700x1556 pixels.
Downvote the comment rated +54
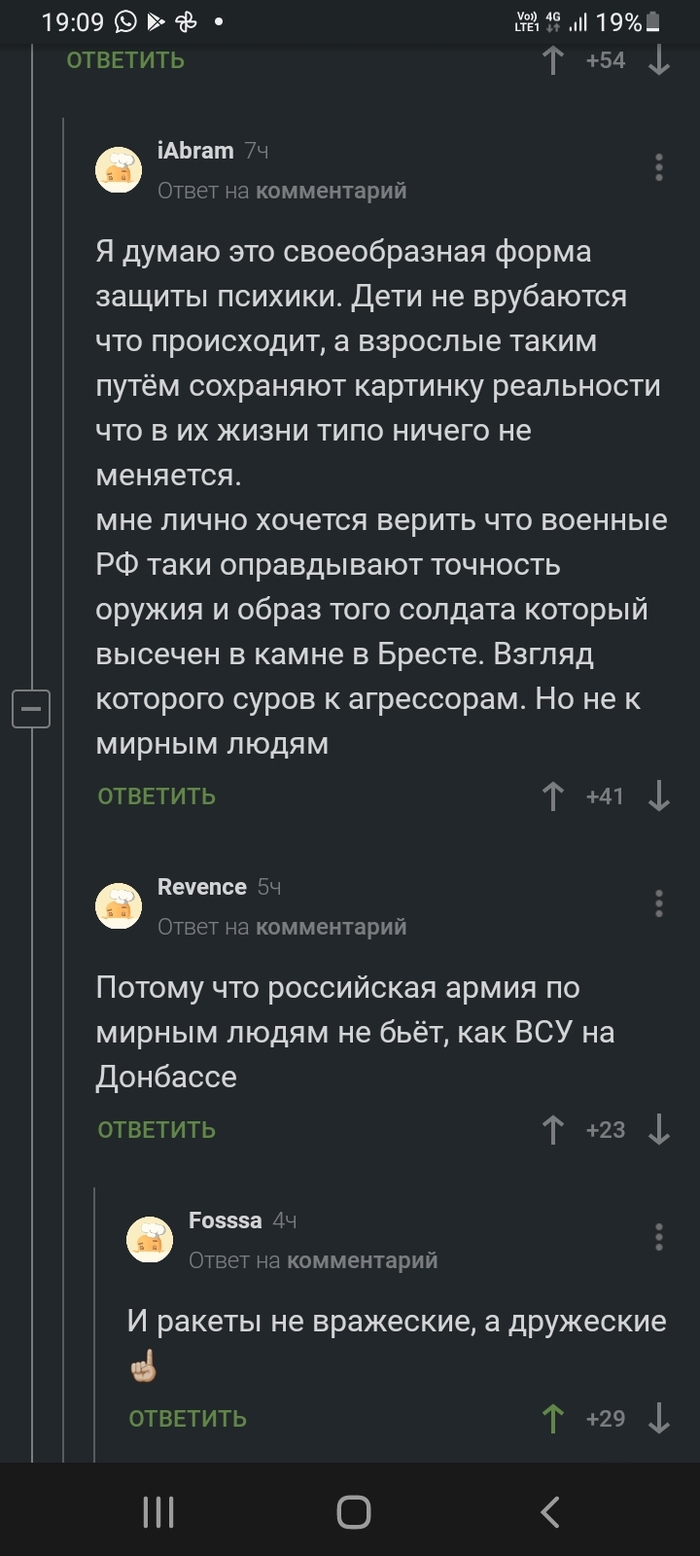pos(658,60)
